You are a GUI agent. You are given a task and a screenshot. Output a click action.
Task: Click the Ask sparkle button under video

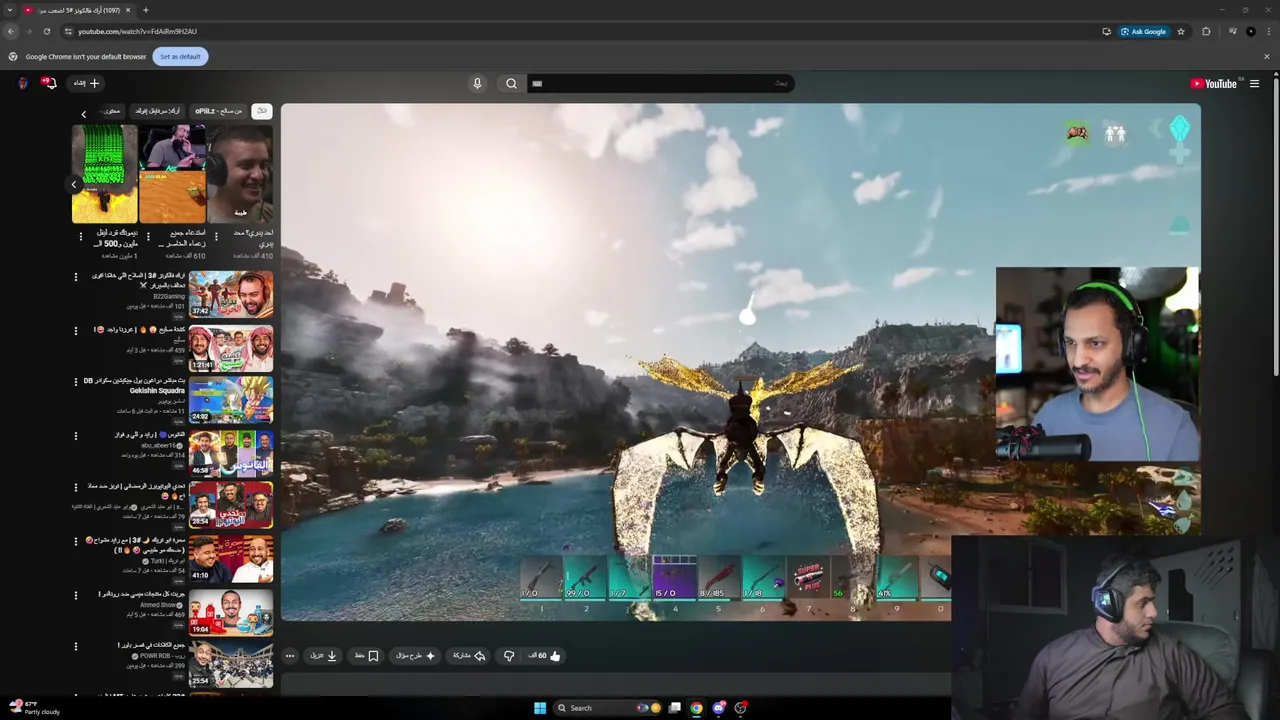coord(416,656)
